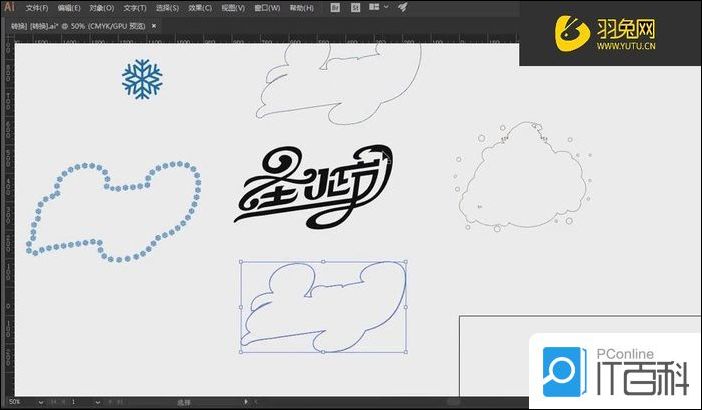Click the bottom-right bounding box handle
Image resolution: width=702 pixels, height=410 pixels.
406,352
